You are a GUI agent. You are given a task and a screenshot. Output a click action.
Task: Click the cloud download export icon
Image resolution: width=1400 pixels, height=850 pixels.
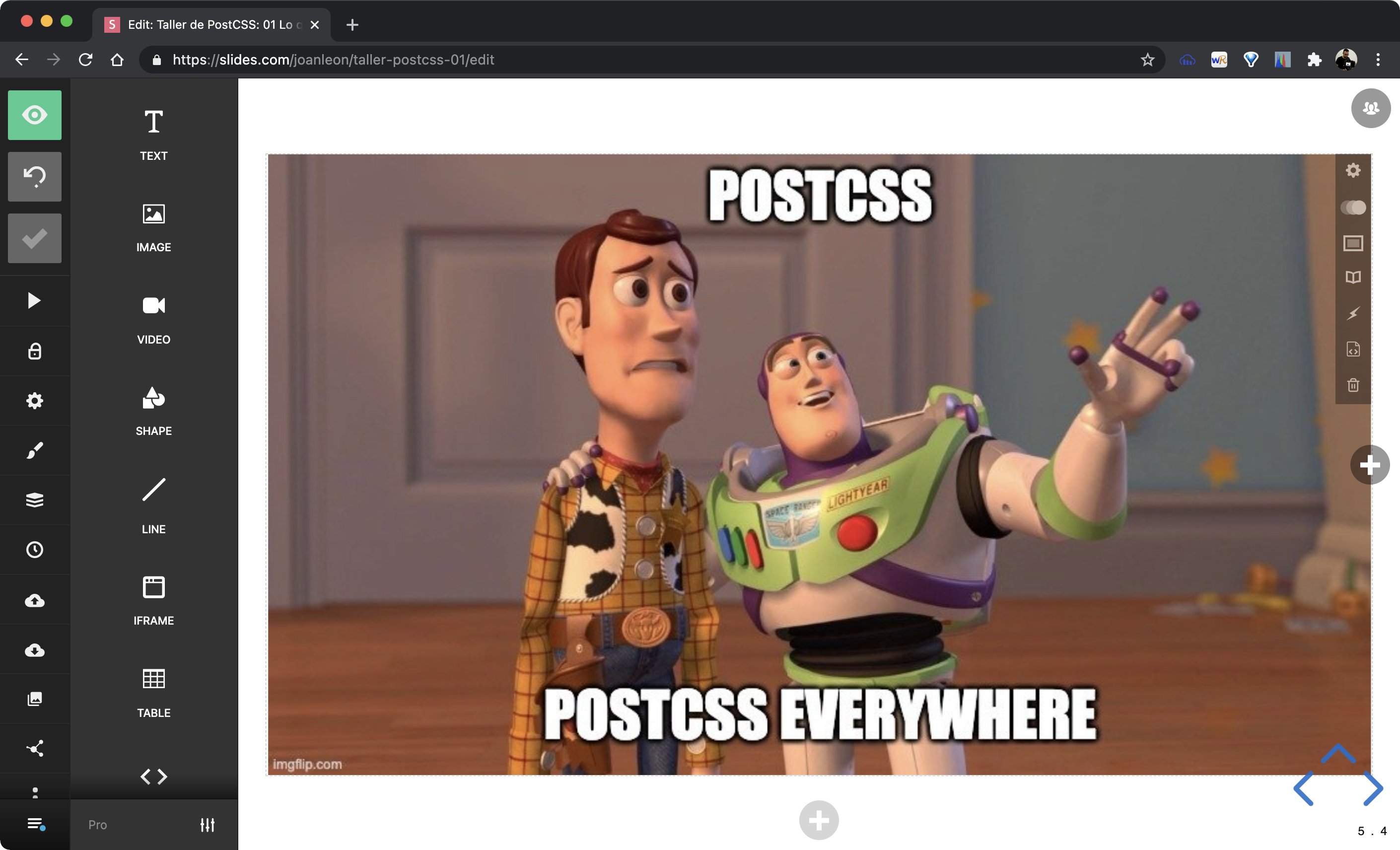(x=35, y=649)
